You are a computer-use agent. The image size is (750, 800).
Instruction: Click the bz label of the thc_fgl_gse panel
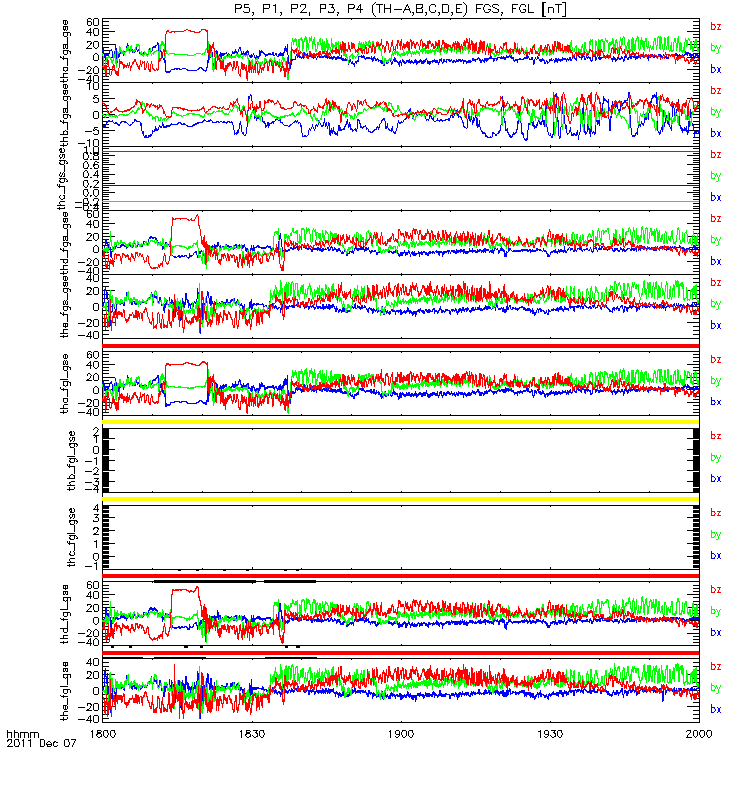pos(715,513)
